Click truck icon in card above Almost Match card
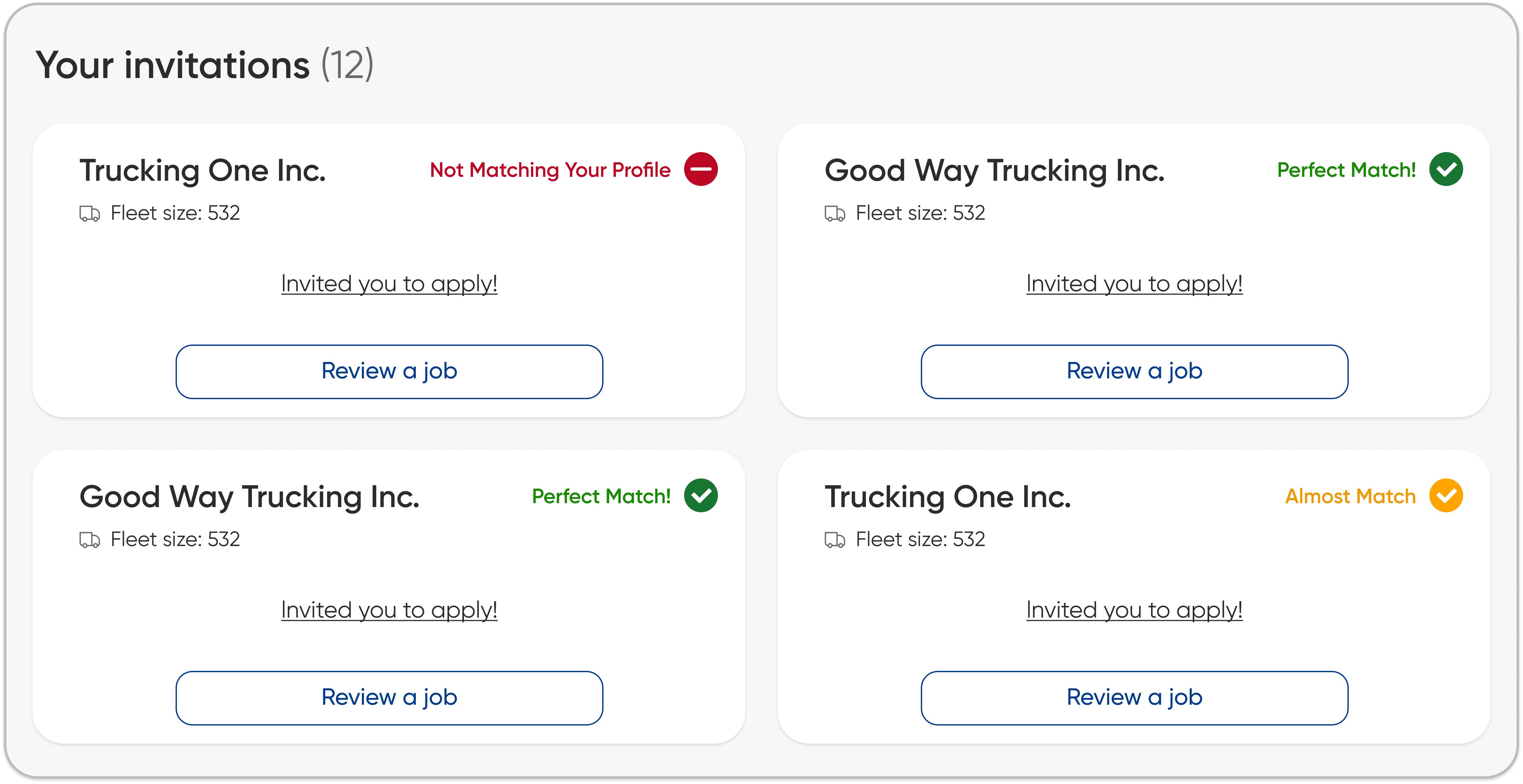This screenshot has width=1523, height=784. coord(834,214)
